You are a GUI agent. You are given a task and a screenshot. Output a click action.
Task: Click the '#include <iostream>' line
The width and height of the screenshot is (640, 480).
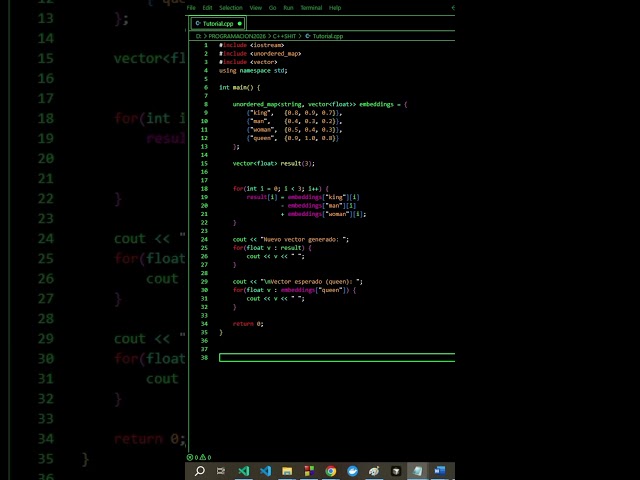click(x=251, y=45)
